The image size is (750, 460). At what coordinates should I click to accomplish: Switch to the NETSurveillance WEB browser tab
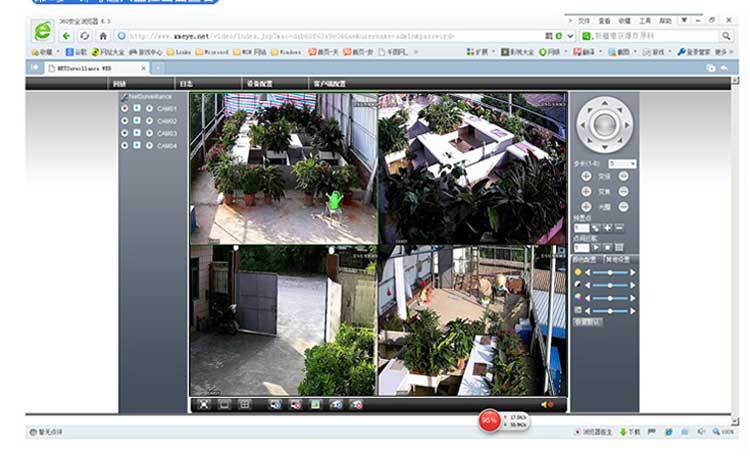click(x=97, y=68)
